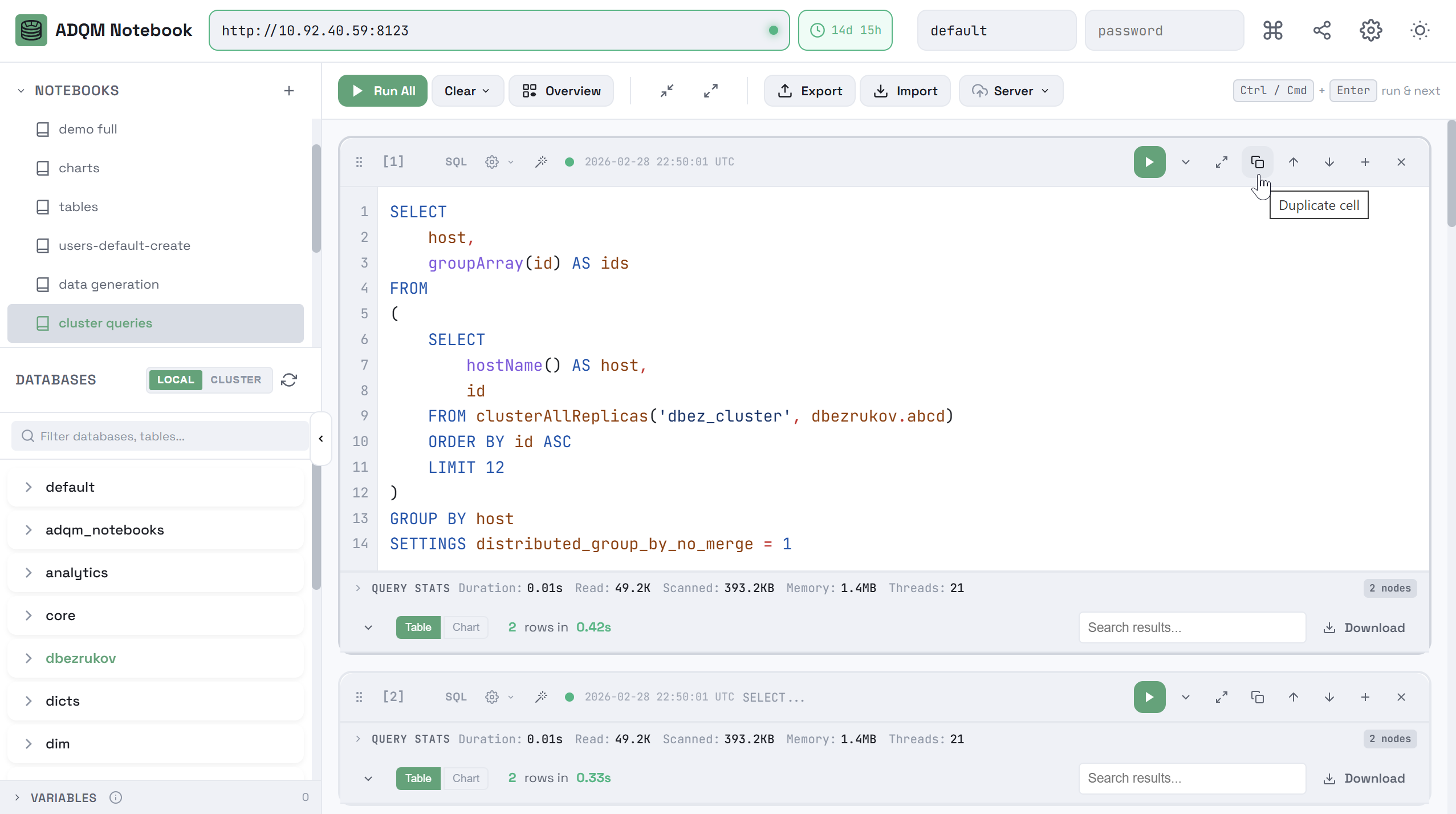This screenshot has height=814, width=1456.
Task: Download results of cell [2]
Action: click(x=1364, y=779)
